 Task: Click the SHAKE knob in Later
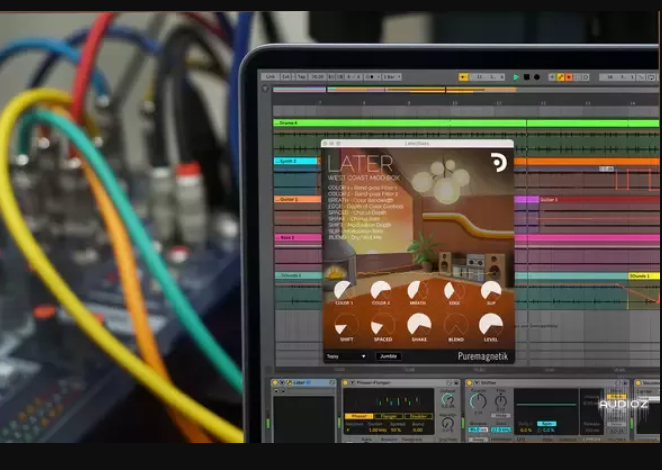[x=419, y=325]
